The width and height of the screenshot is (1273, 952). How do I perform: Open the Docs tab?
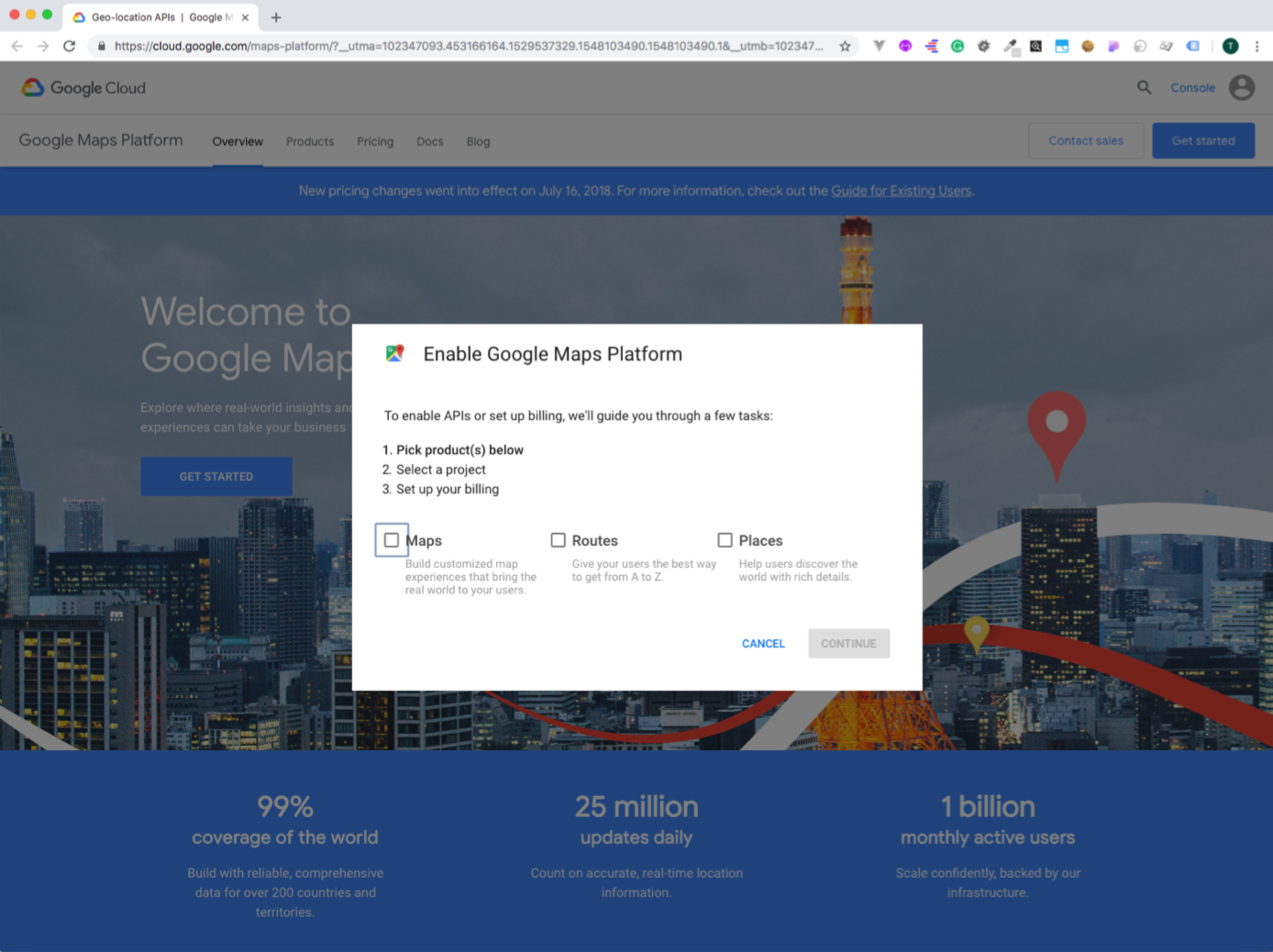[x=430, y=141]
